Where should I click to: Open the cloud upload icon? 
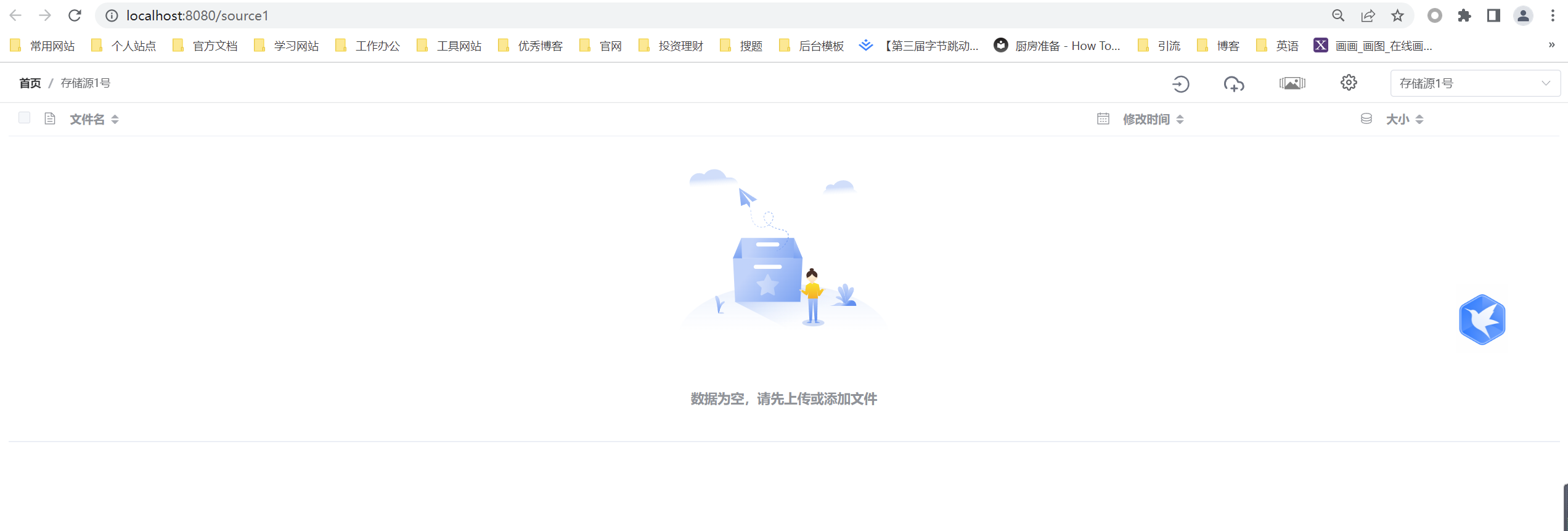pyautogui.click(x=1234, y=83)
